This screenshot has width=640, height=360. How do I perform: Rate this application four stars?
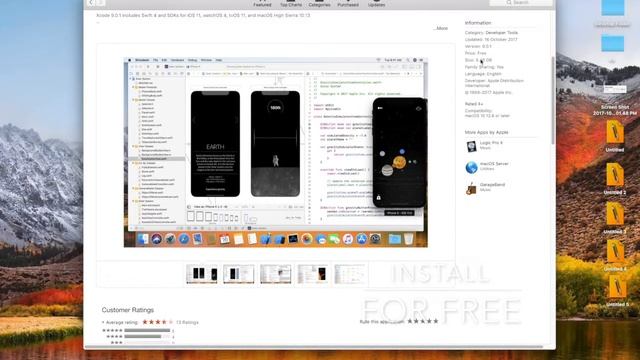tap(429, 321)
